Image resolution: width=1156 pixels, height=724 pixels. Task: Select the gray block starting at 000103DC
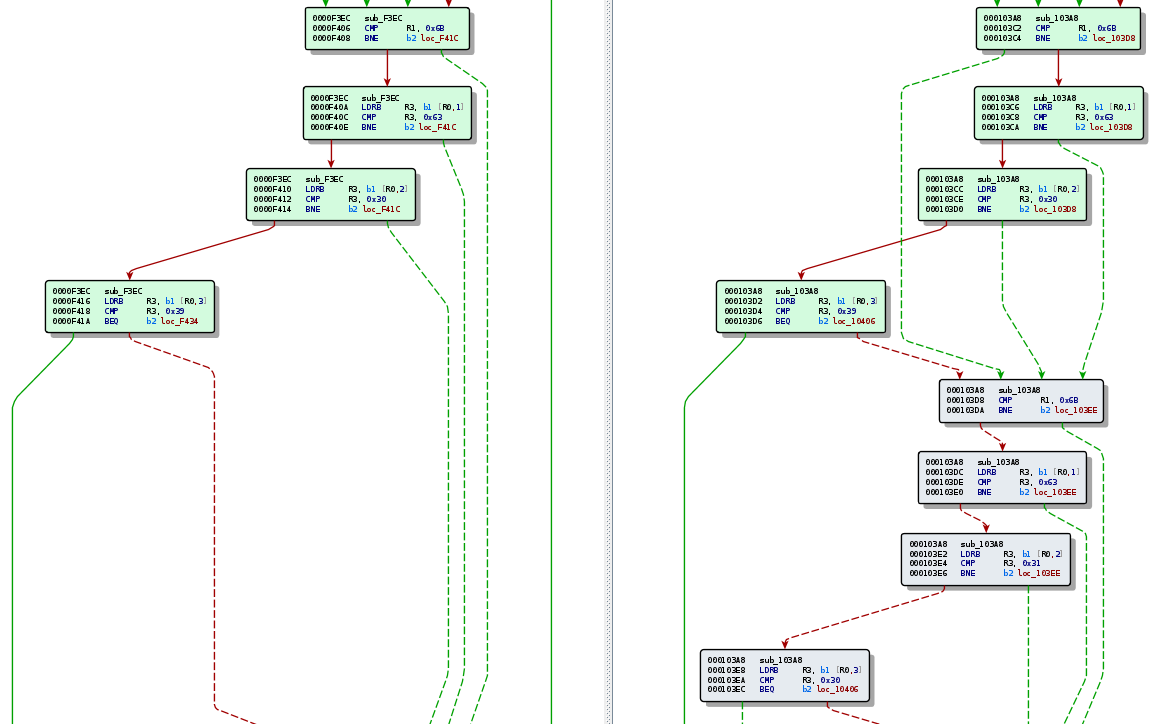click(x=1001, y=477)
